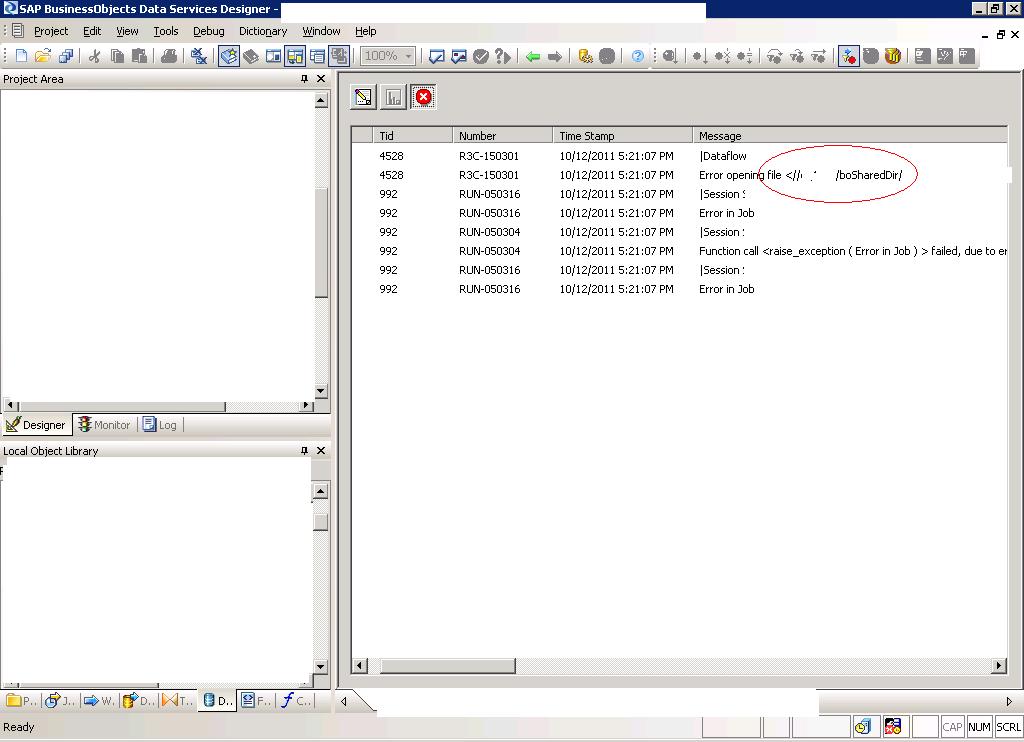Open the Window menu

click(321, 31)
